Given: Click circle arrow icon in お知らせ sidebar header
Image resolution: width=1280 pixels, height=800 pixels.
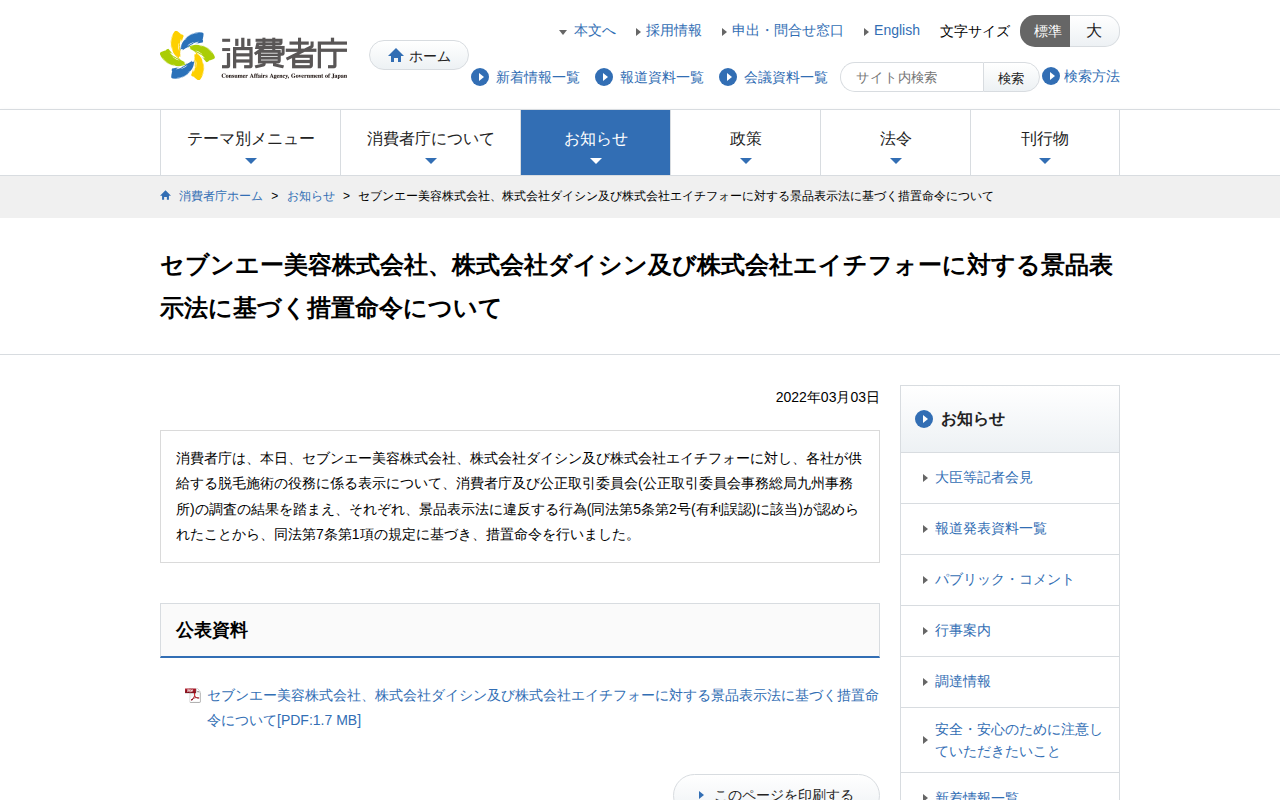Looking at the screenshot, I should coord(924,419).
